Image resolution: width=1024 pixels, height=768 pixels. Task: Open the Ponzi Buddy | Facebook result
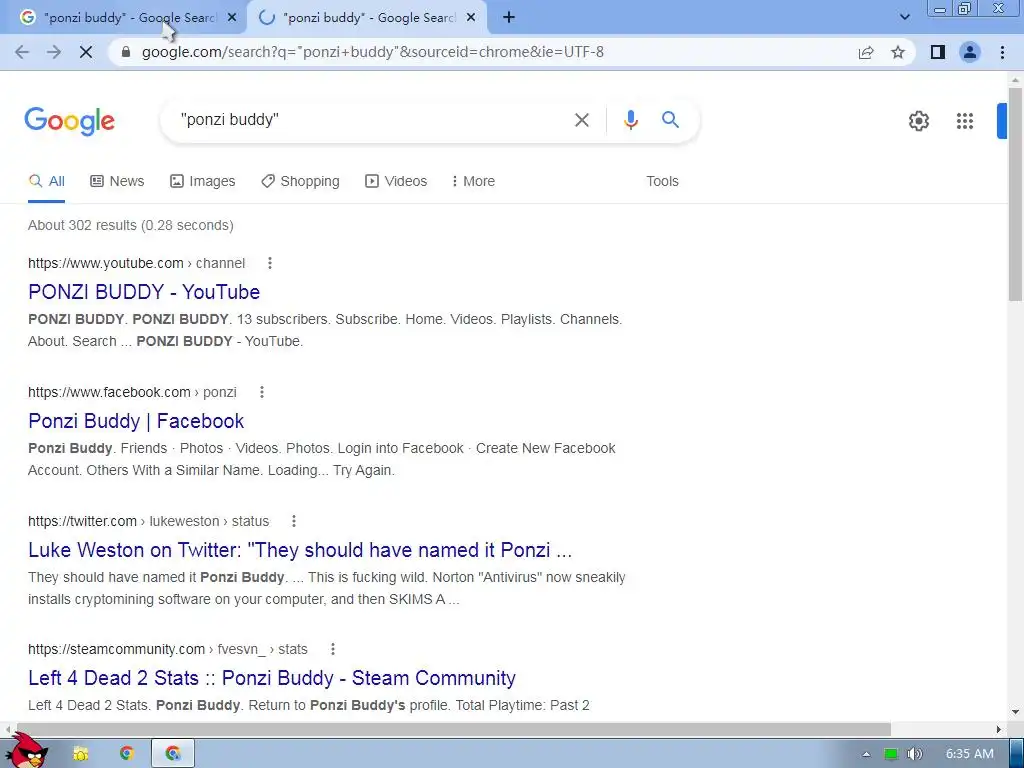click(x=136, y=421)
